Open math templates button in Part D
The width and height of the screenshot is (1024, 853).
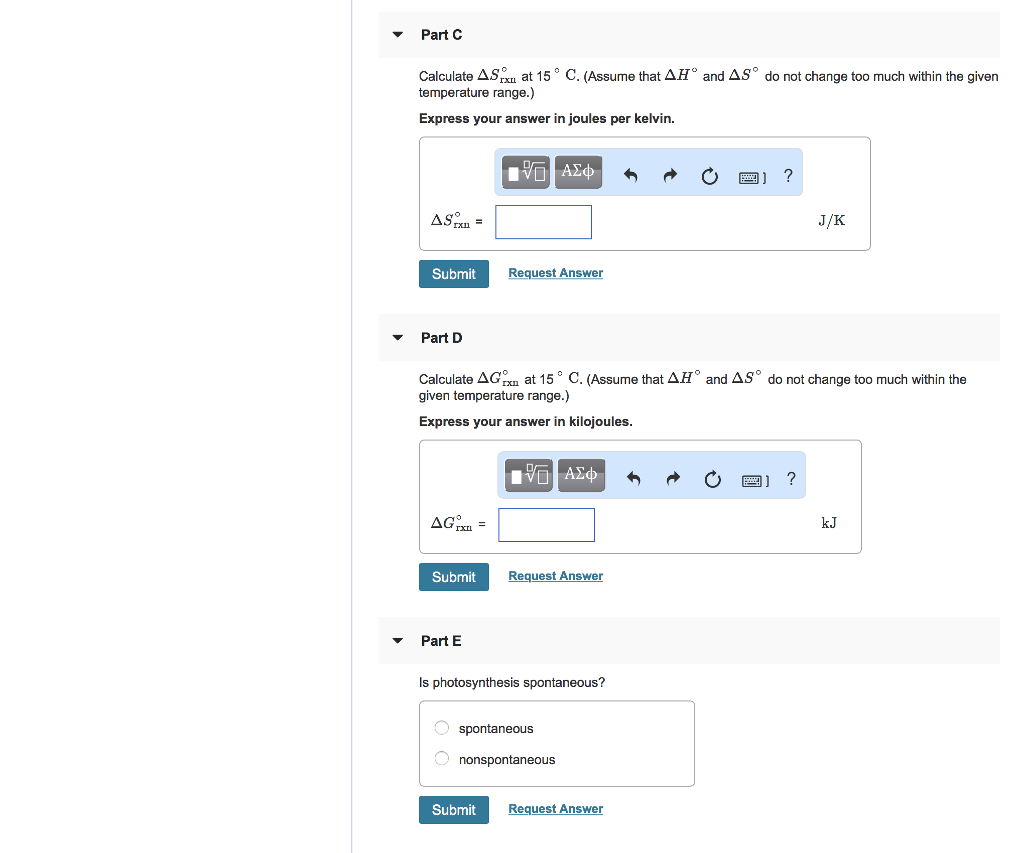pos(529,476)
